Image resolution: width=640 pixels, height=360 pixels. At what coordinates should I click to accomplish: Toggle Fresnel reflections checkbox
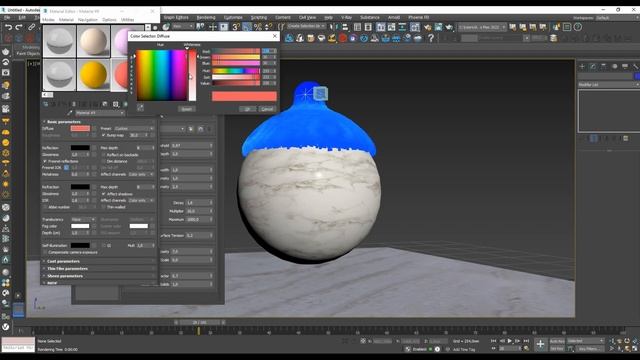(x=45, y=161)
